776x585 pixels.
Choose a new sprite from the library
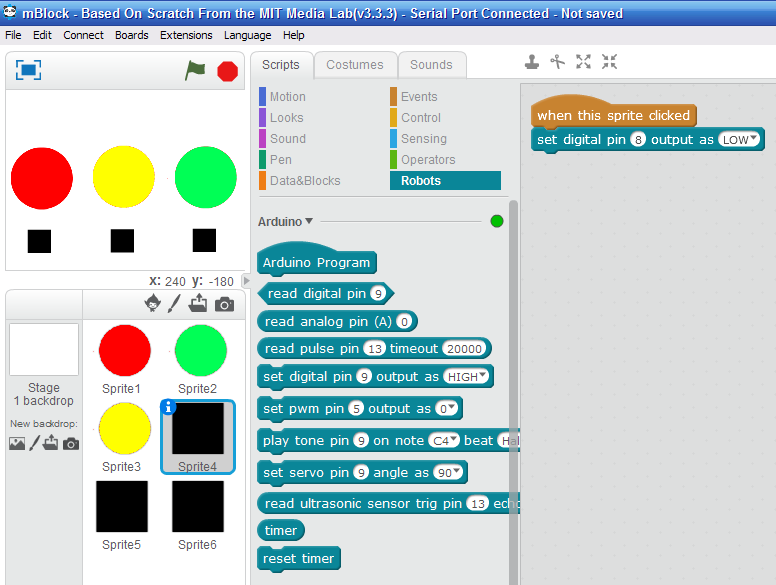click(x=153, y=303)
